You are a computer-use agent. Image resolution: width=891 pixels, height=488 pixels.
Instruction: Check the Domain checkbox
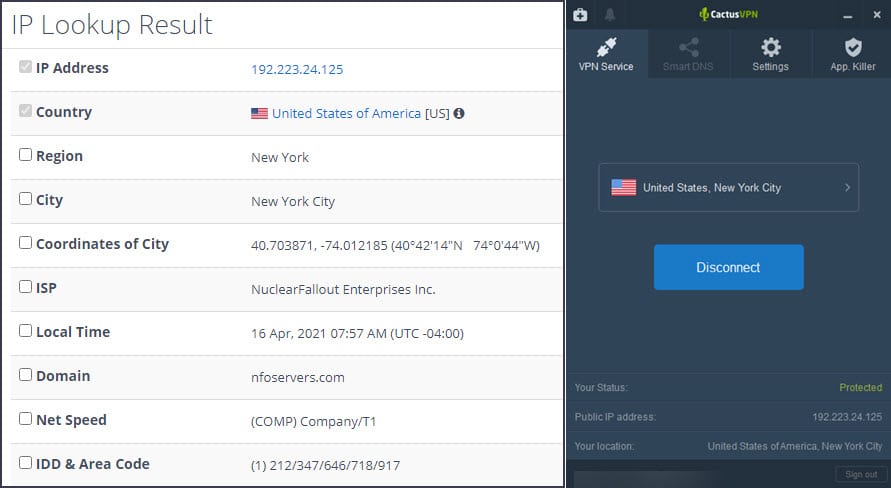25,374
